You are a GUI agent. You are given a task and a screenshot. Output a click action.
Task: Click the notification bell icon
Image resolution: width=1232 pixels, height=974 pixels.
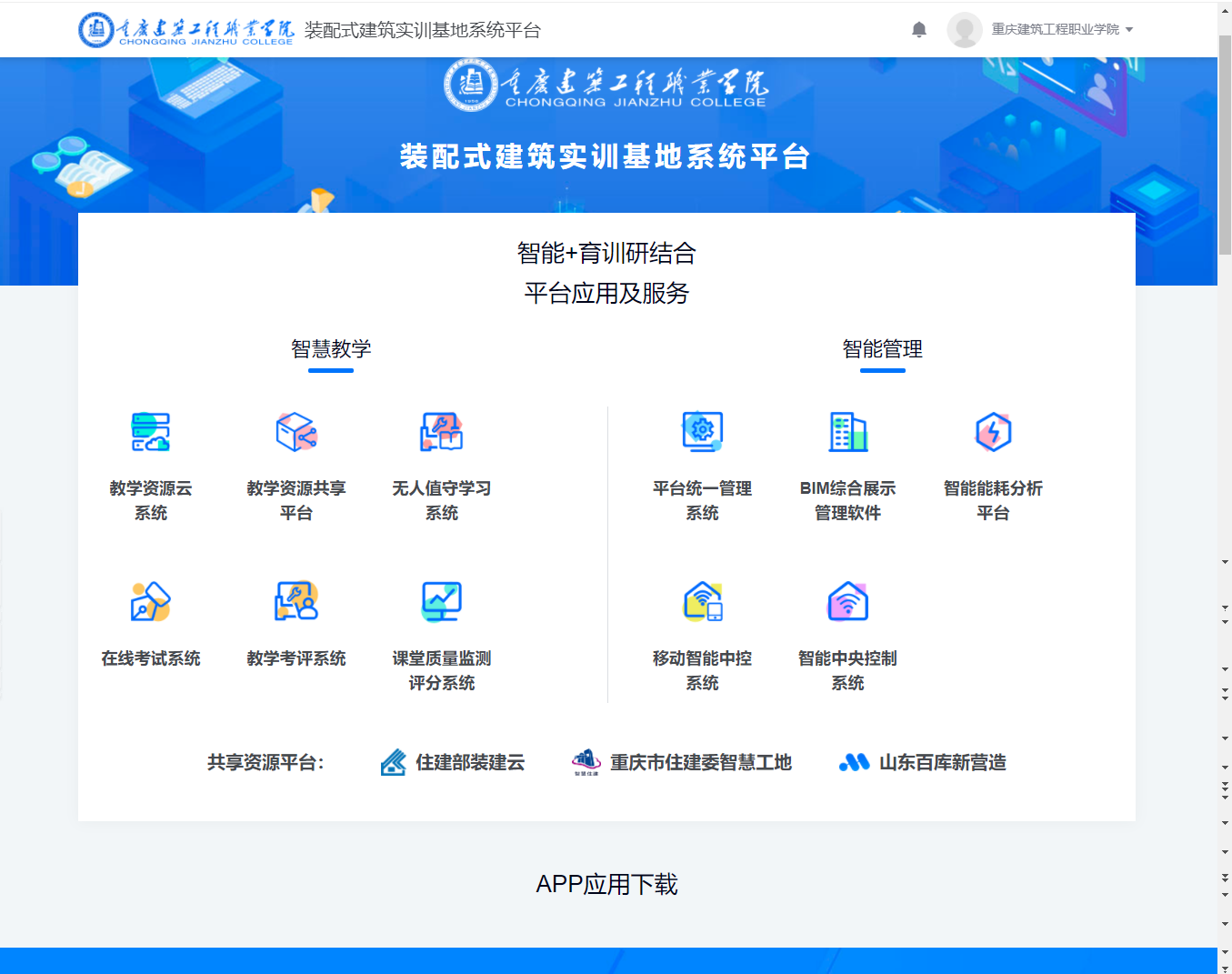point(919,30)
